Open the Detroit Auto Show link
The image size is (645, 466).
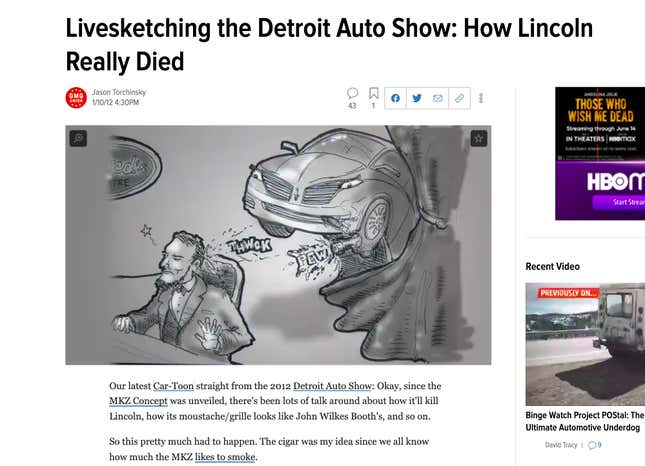tap(332, 386)
